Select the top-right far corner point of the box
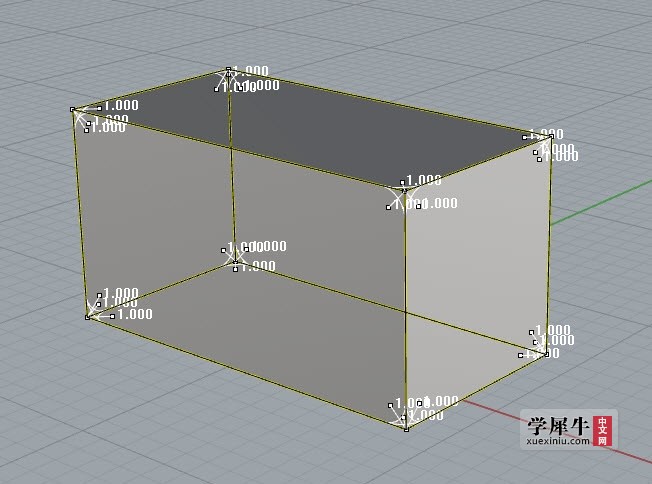This screenshot has width=652, height=484. point(551,136)
